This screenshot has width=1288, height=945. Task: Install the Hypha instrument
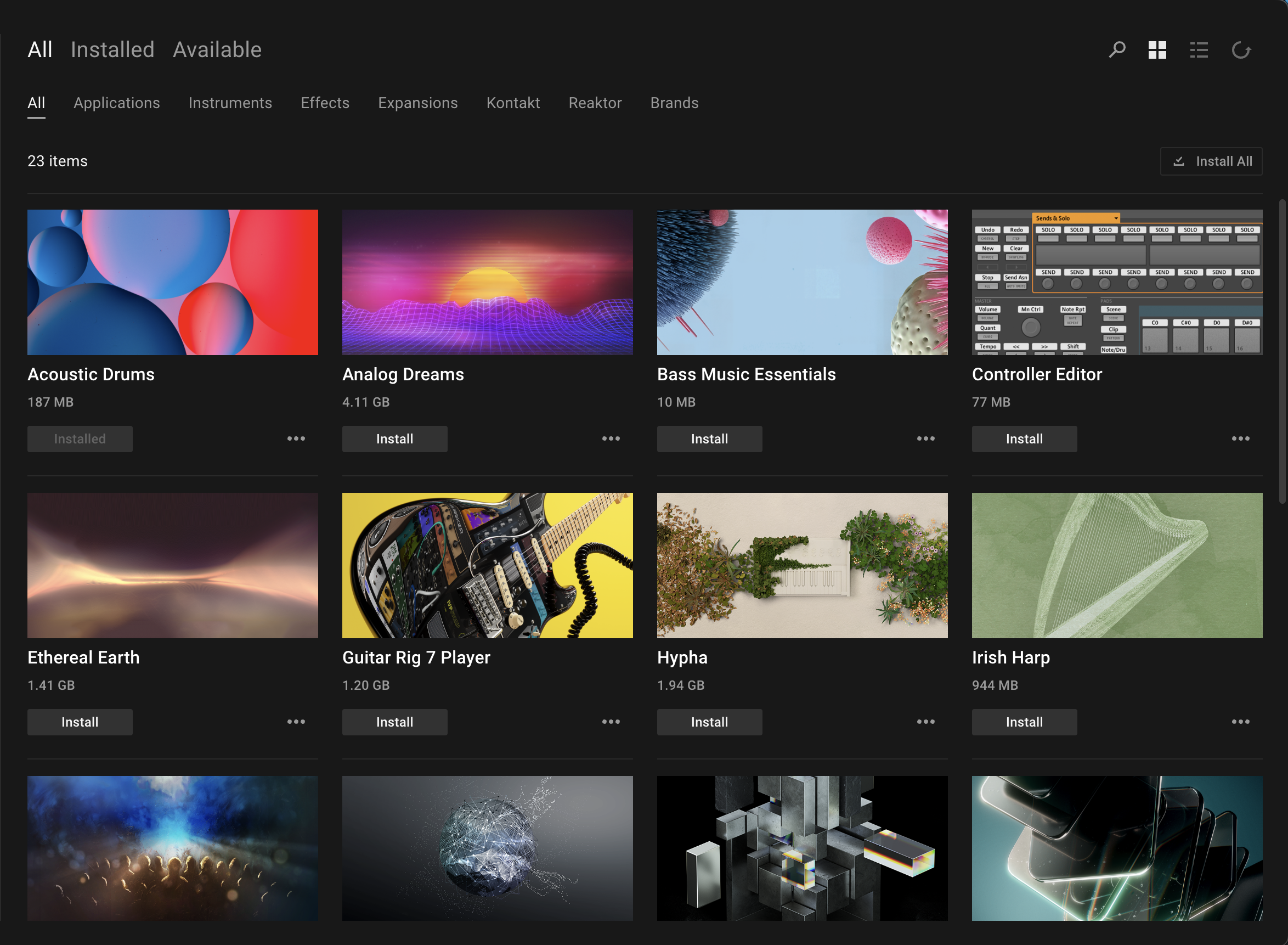709,722
